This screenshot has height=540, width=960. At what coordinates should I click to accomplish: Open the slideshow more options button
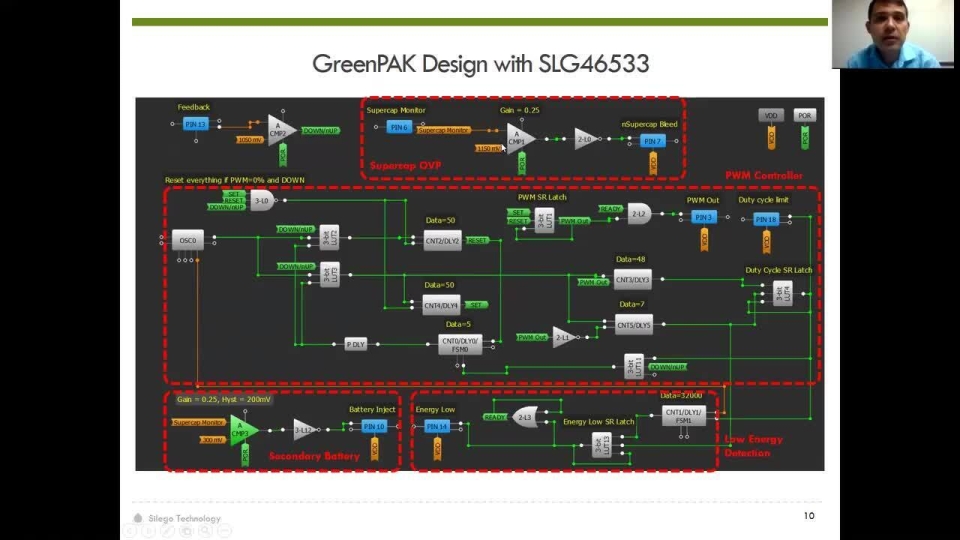pos(223,531)
